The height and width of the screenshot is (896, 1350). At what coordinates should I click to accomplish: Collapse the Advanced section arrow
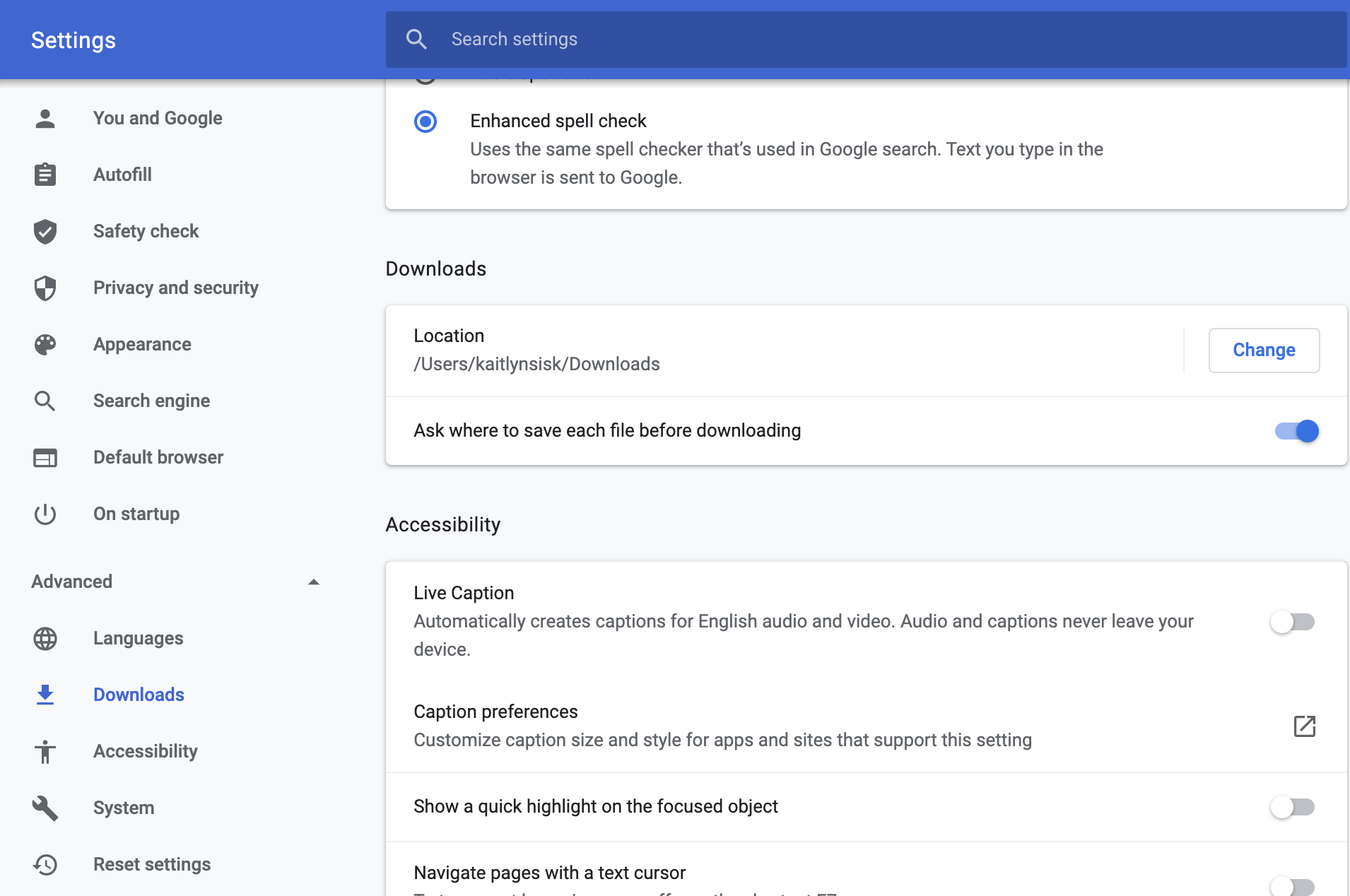coord(314,582)
